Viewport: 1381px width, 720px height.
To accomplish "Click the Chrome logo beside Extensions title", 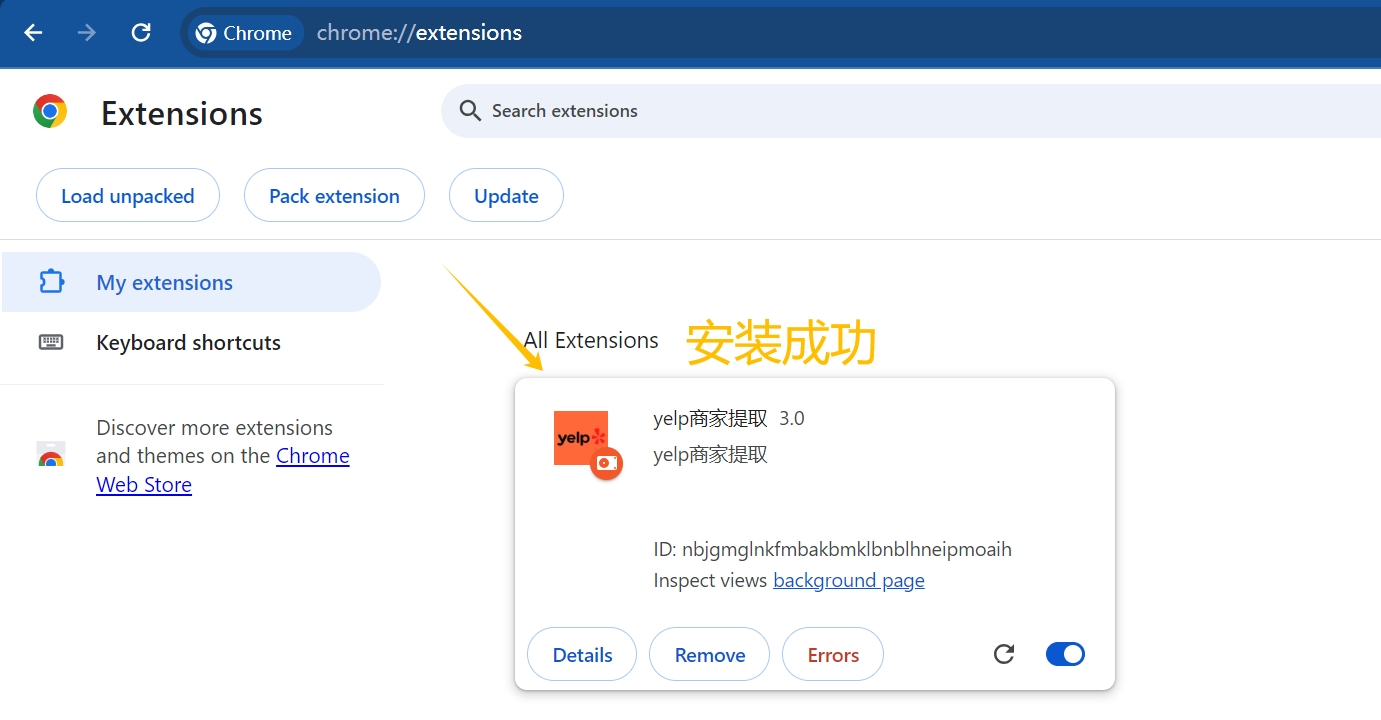I will (50, 111).
